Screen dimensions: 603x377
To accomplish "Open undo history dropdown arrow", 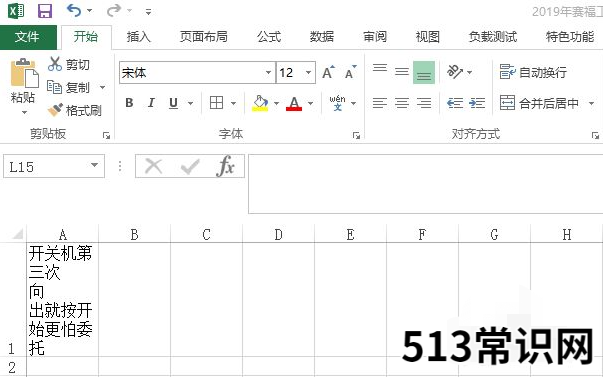I will [89, 10].
